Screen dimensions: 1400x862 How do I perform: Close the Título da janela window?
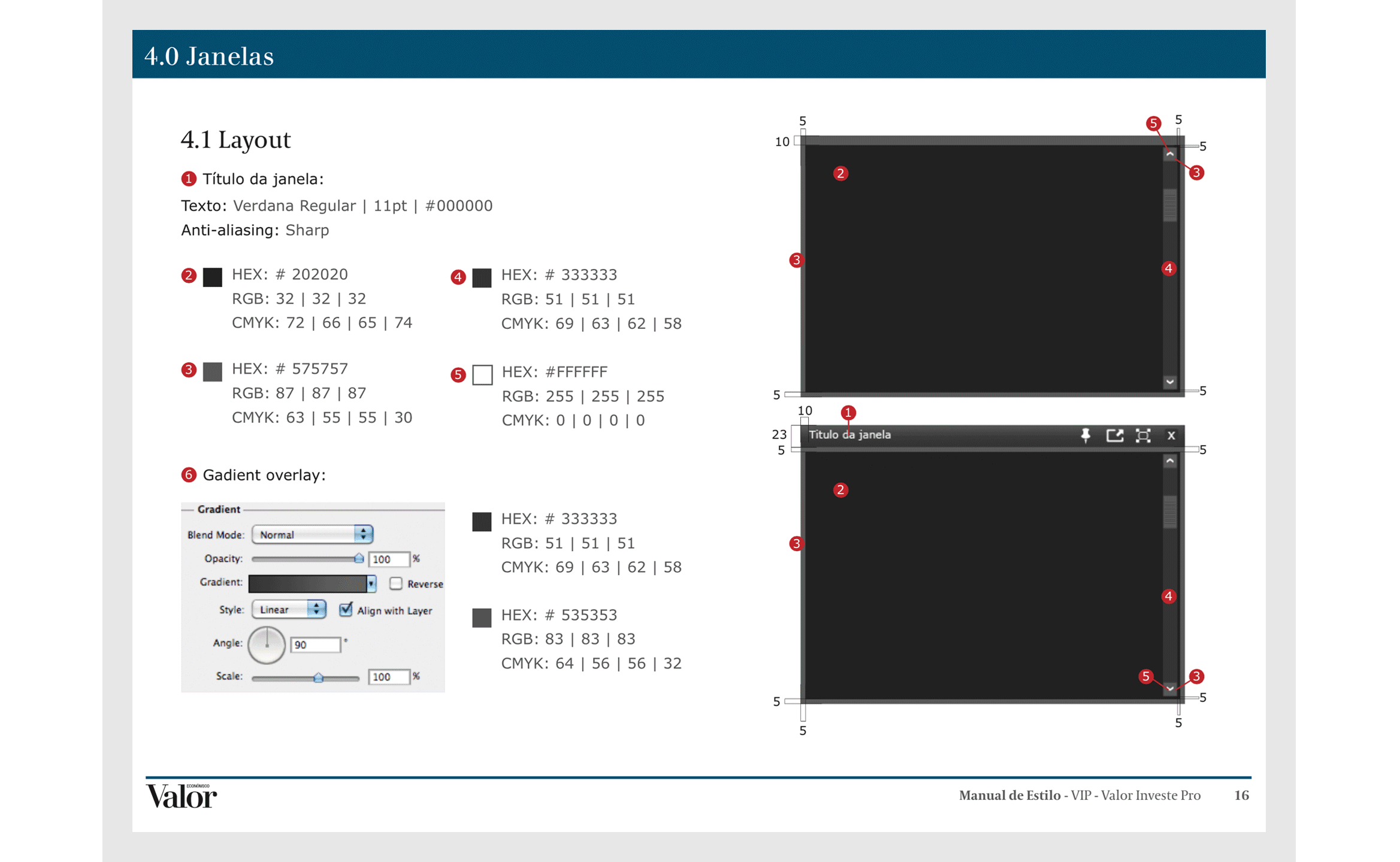click(1171, 435)
